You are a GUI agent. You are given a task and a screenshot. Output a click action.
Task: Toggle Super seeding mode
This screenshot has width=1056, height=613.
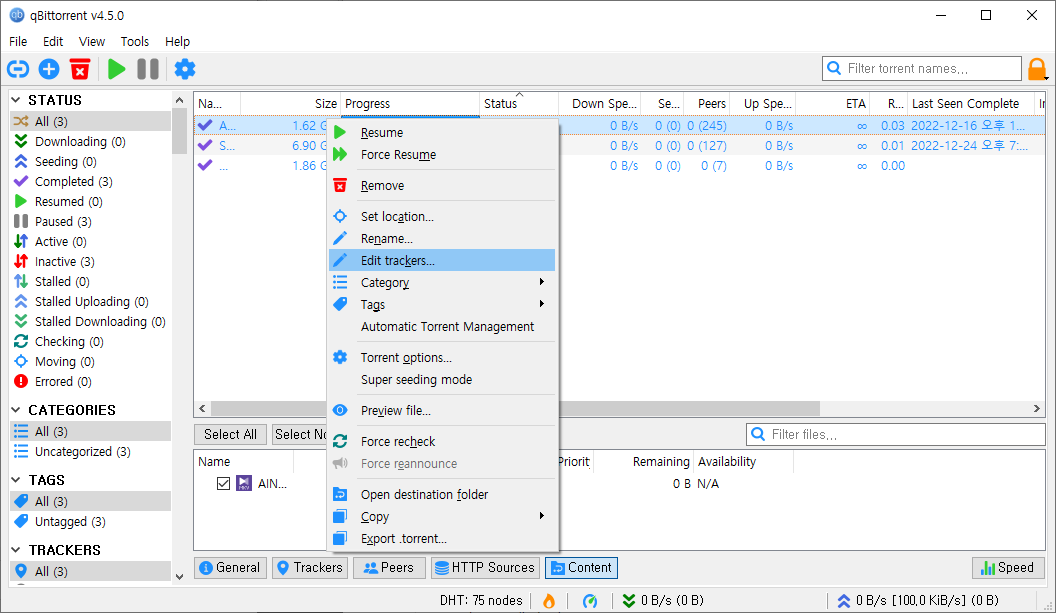442,379
